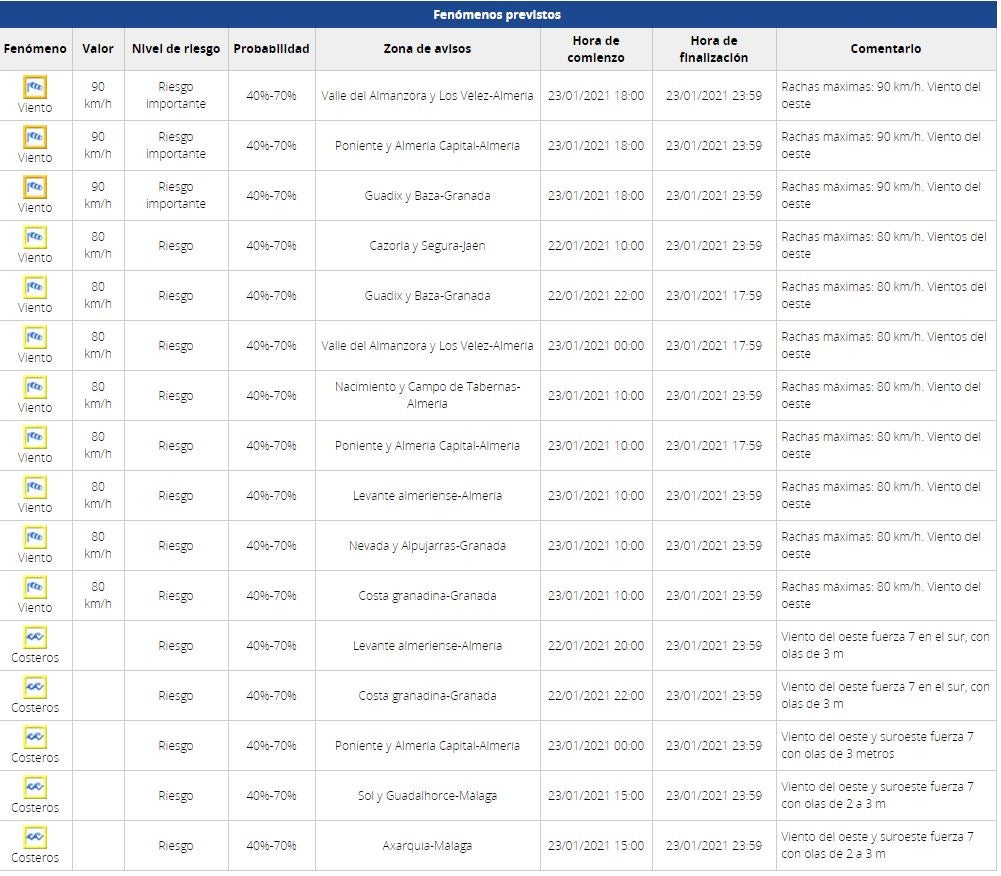The height and width of the screenshot is (876, 1001).
Task: Click the wind icon for Levante almeriense 80 km/h
Action: click(x=35, y=487)
